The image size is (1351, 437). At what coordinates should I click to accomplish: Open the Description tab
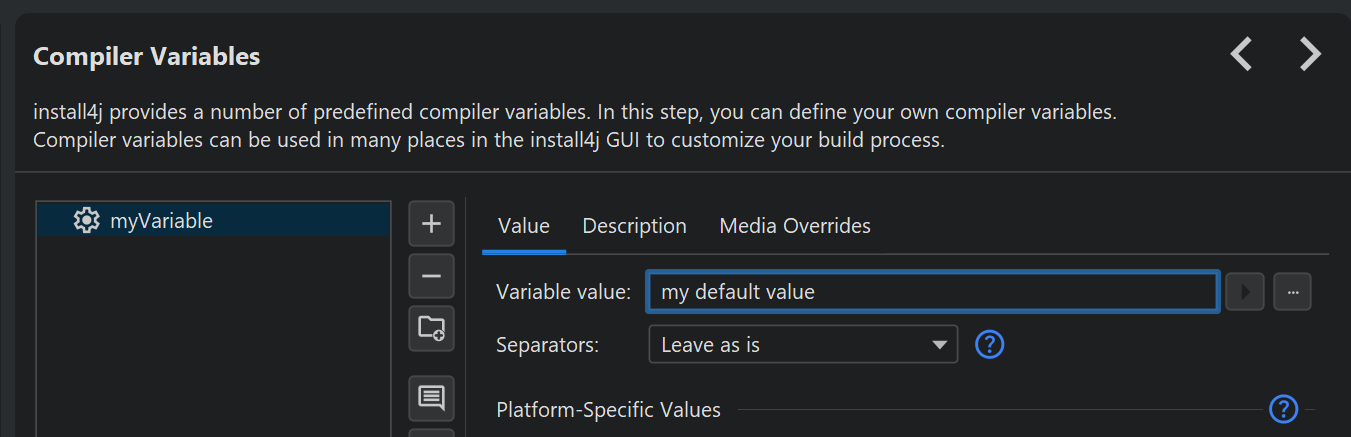coord(634,226)
